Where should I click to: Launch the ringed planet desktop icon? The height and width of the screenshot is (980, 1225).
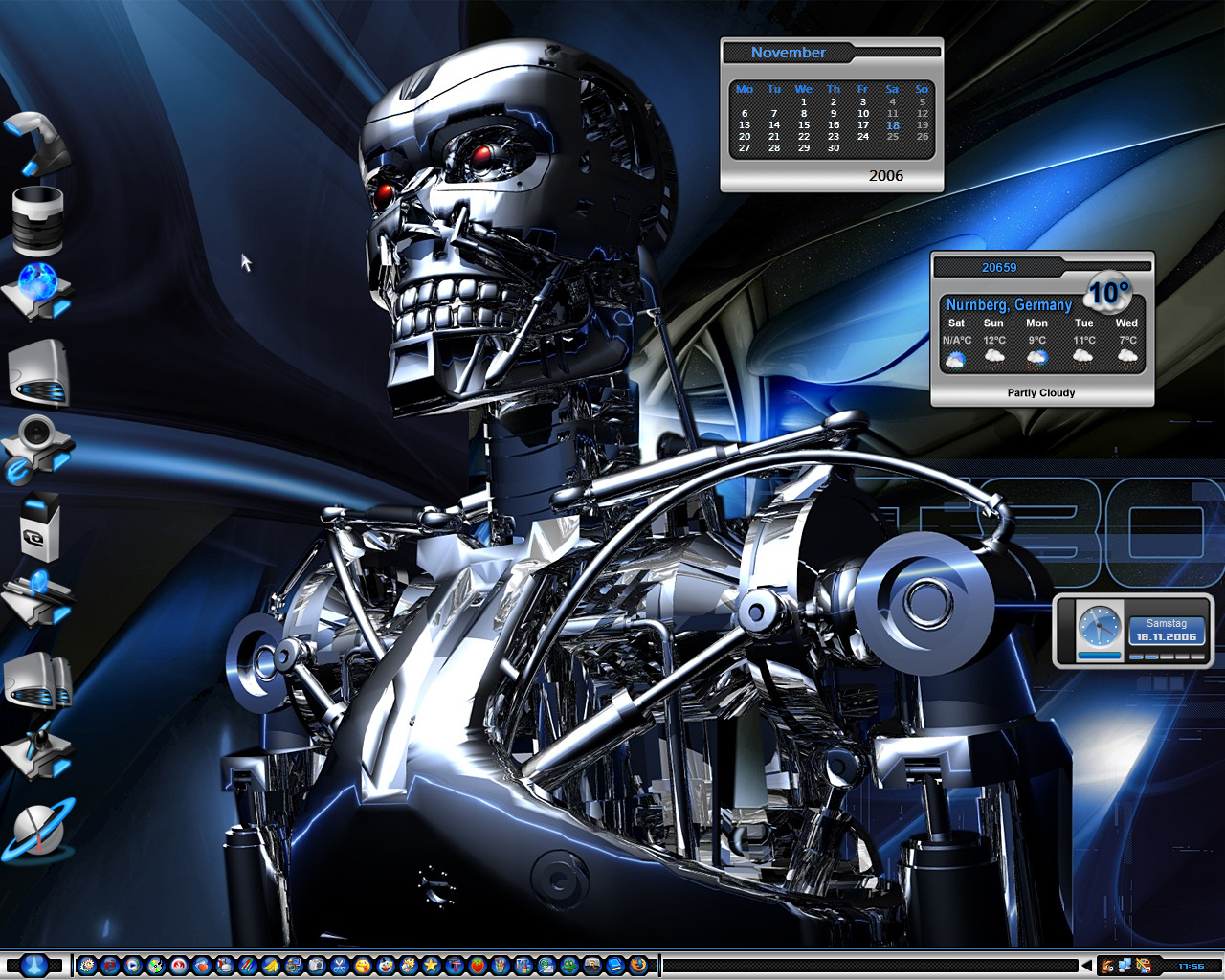tap(37, 829)
